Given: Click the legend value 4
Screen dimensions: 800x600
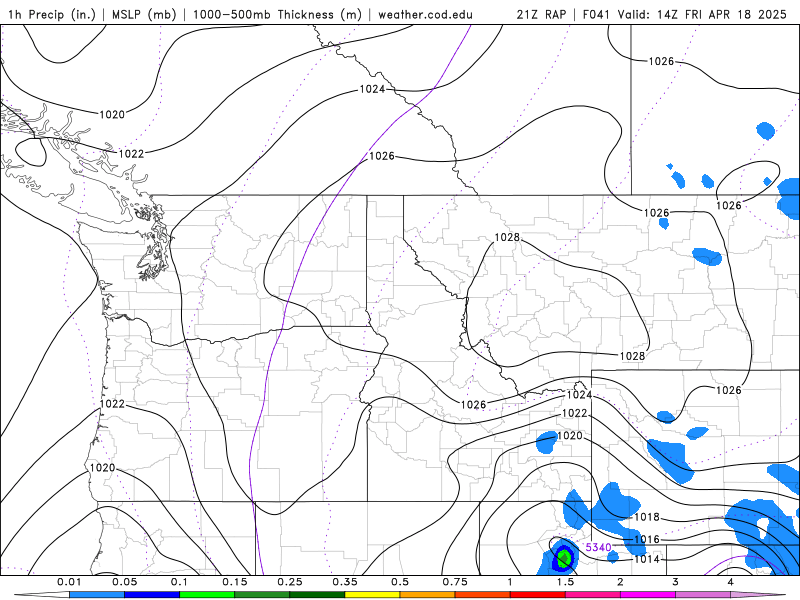Looking at the screenshot, I should pos(731,582).
